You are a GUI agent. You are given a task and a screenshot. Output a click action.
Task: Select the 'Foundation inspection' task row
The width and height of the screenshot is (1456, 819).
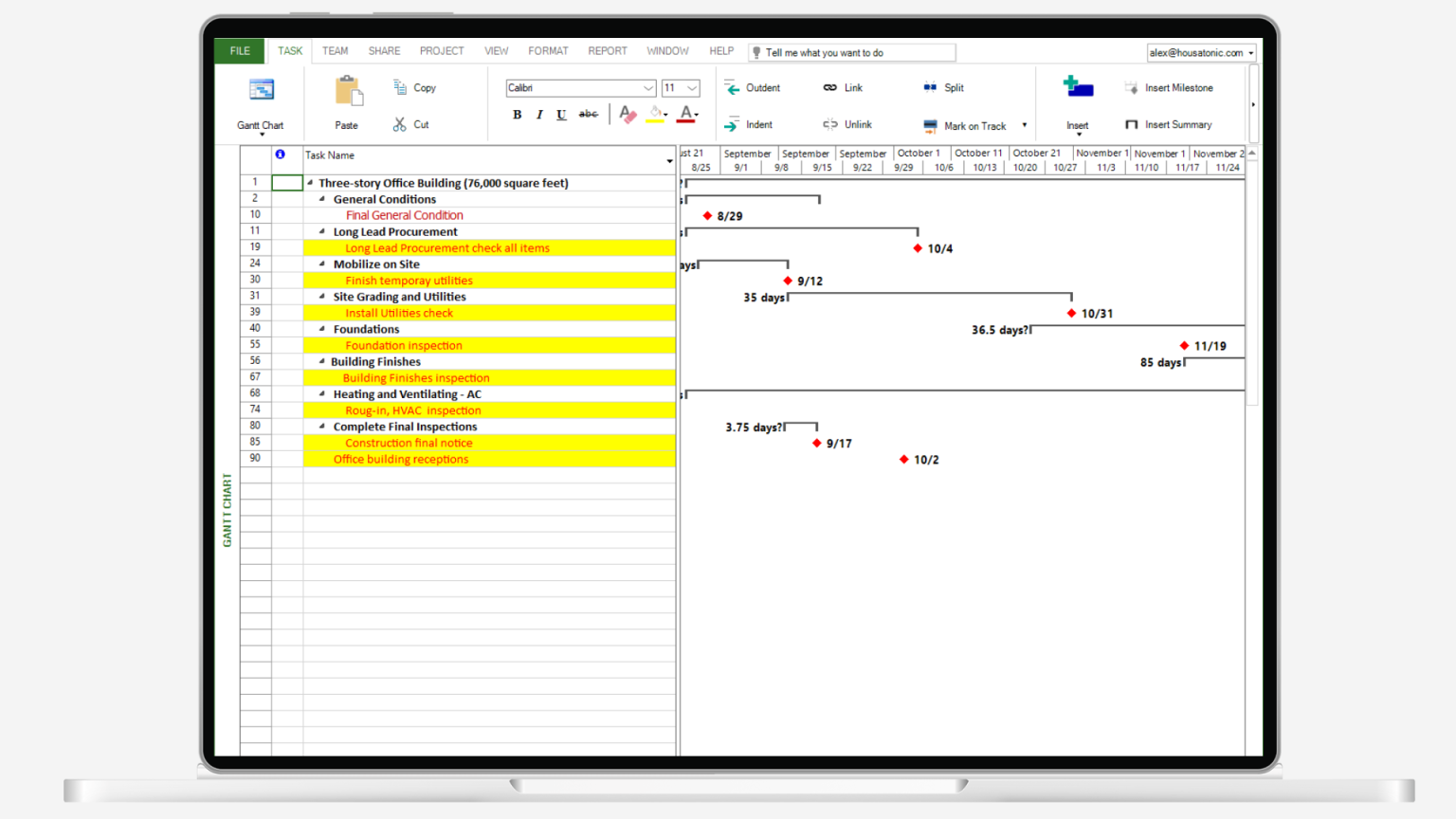pyautogui.click(x=489, y=346)
